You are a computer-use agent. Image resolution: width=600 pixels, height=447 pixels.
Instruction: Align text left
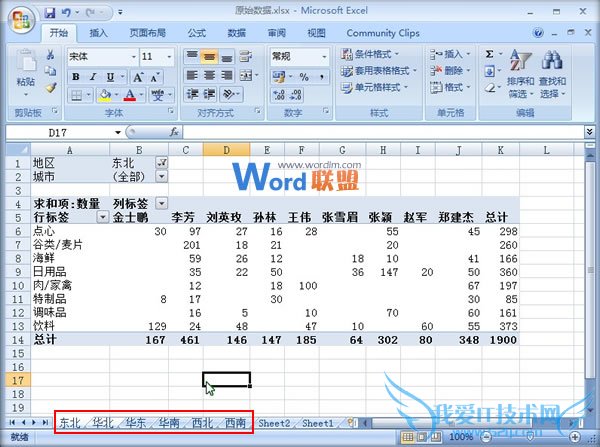point(192,75)
